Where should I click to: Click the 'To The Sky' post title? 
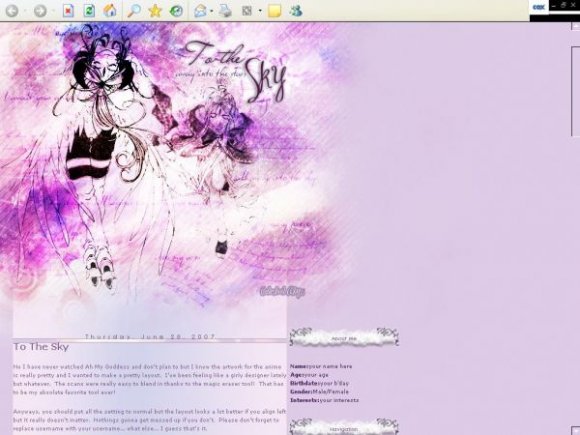pos(41,347)
